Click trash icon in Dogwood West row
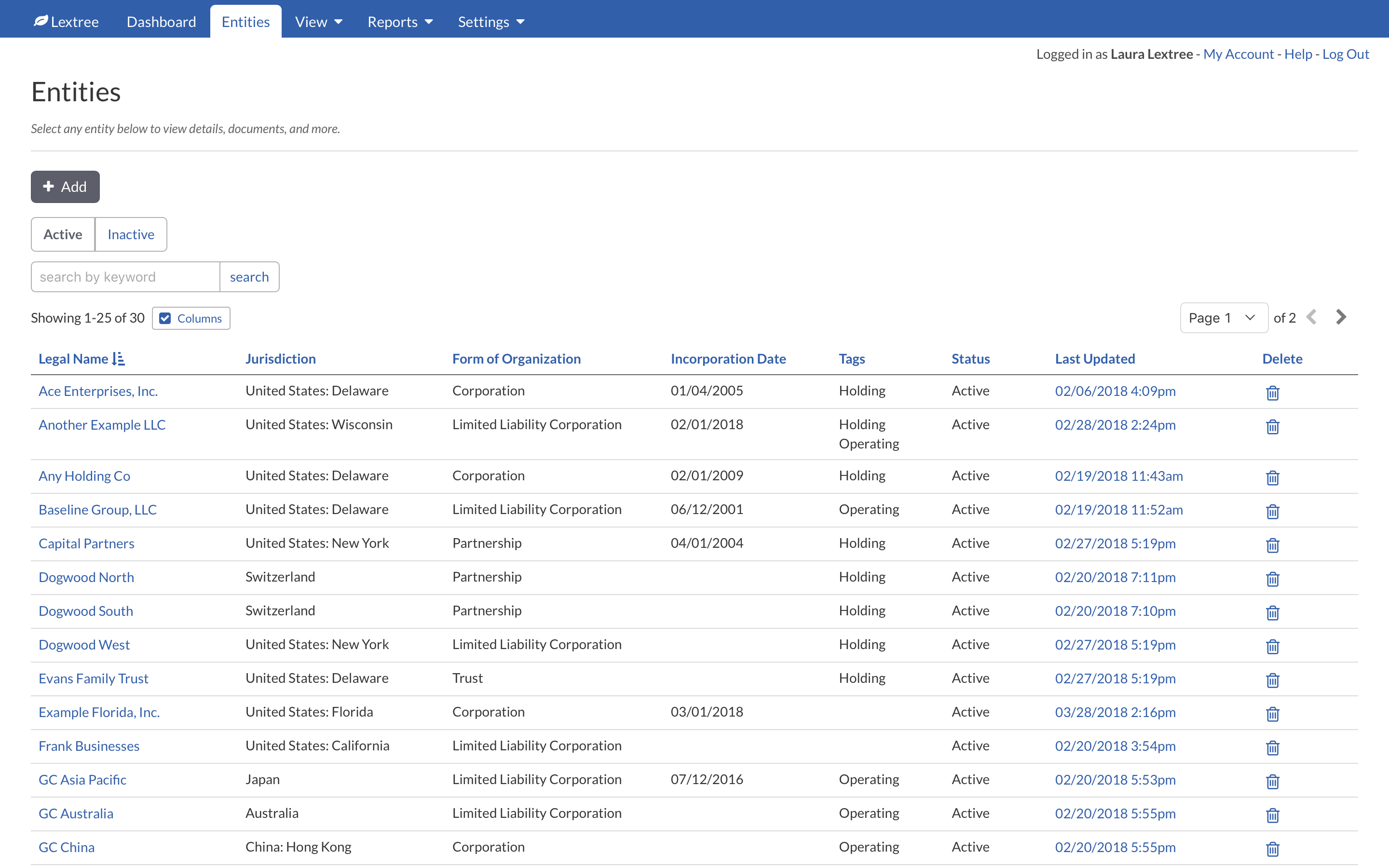 coord(1272,646)
